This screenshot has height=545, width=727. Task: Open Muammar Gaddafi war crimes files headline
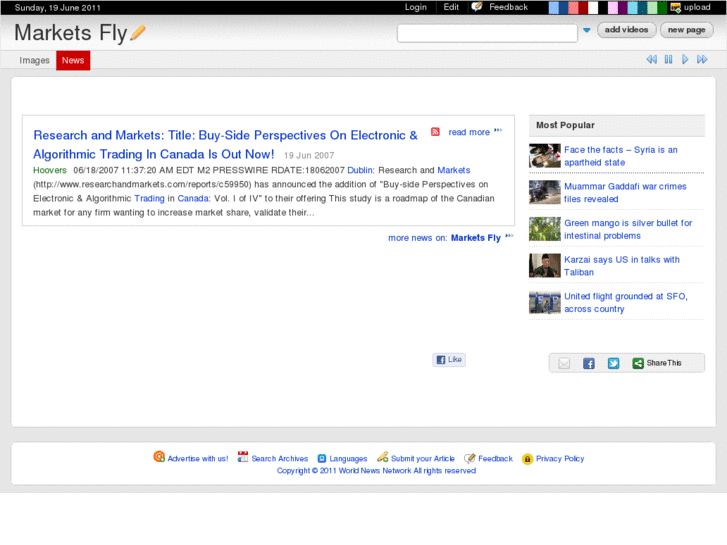click(625, 192)
